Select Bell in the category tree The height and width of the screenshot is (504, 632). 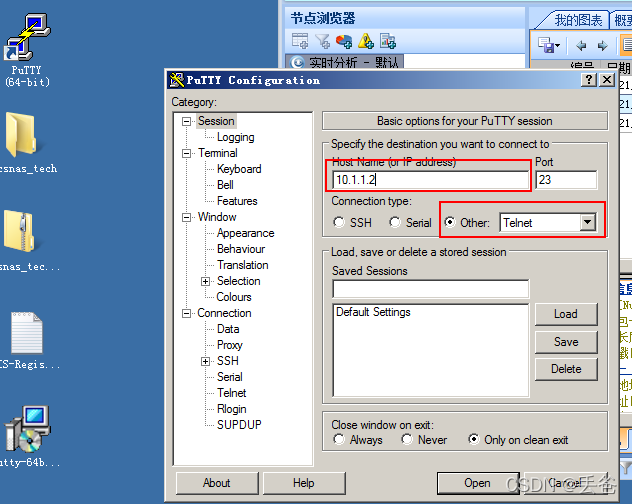pyautogui.click(x=225, y=185)
